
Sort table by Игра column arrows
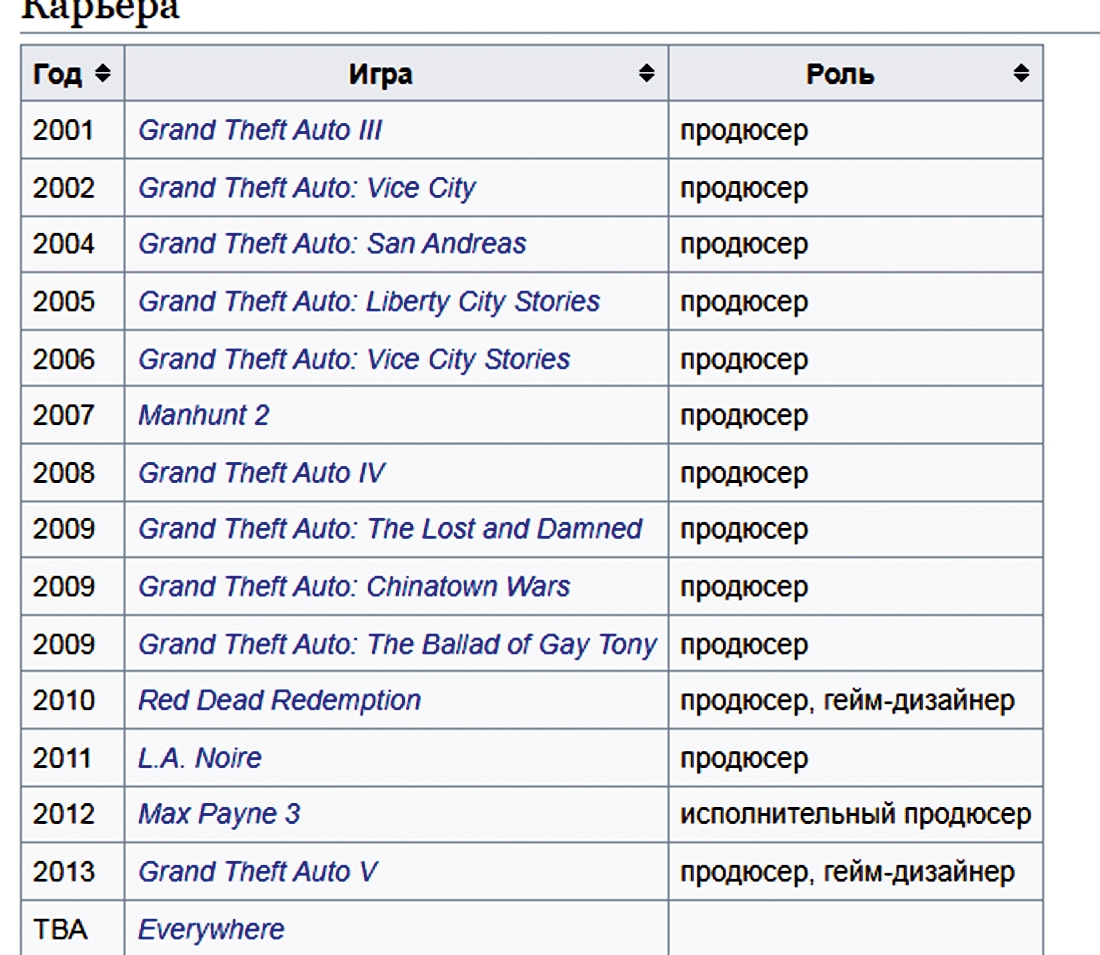tap(647, 73)
